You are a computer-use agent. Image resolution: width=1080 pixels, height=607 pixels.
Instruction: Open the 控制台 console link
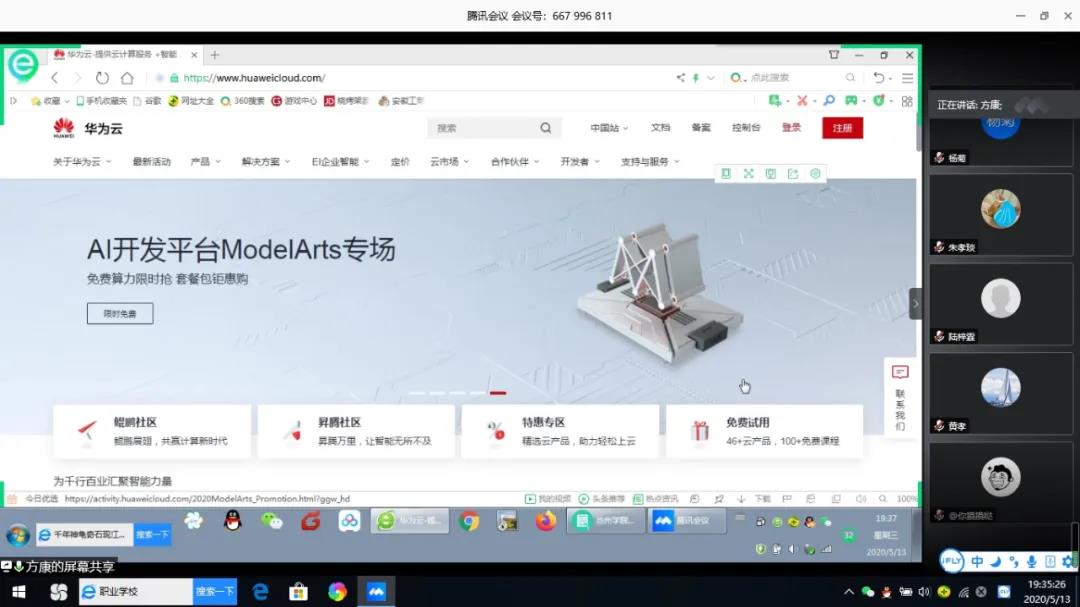point(746,127)
